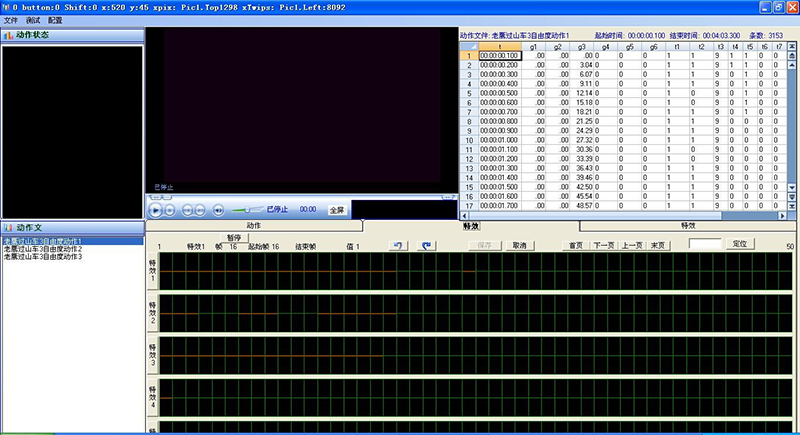Jump to bottom of grid scrollbar
The width and height of the screenshot is (800, 435).
tap(792, 207)
